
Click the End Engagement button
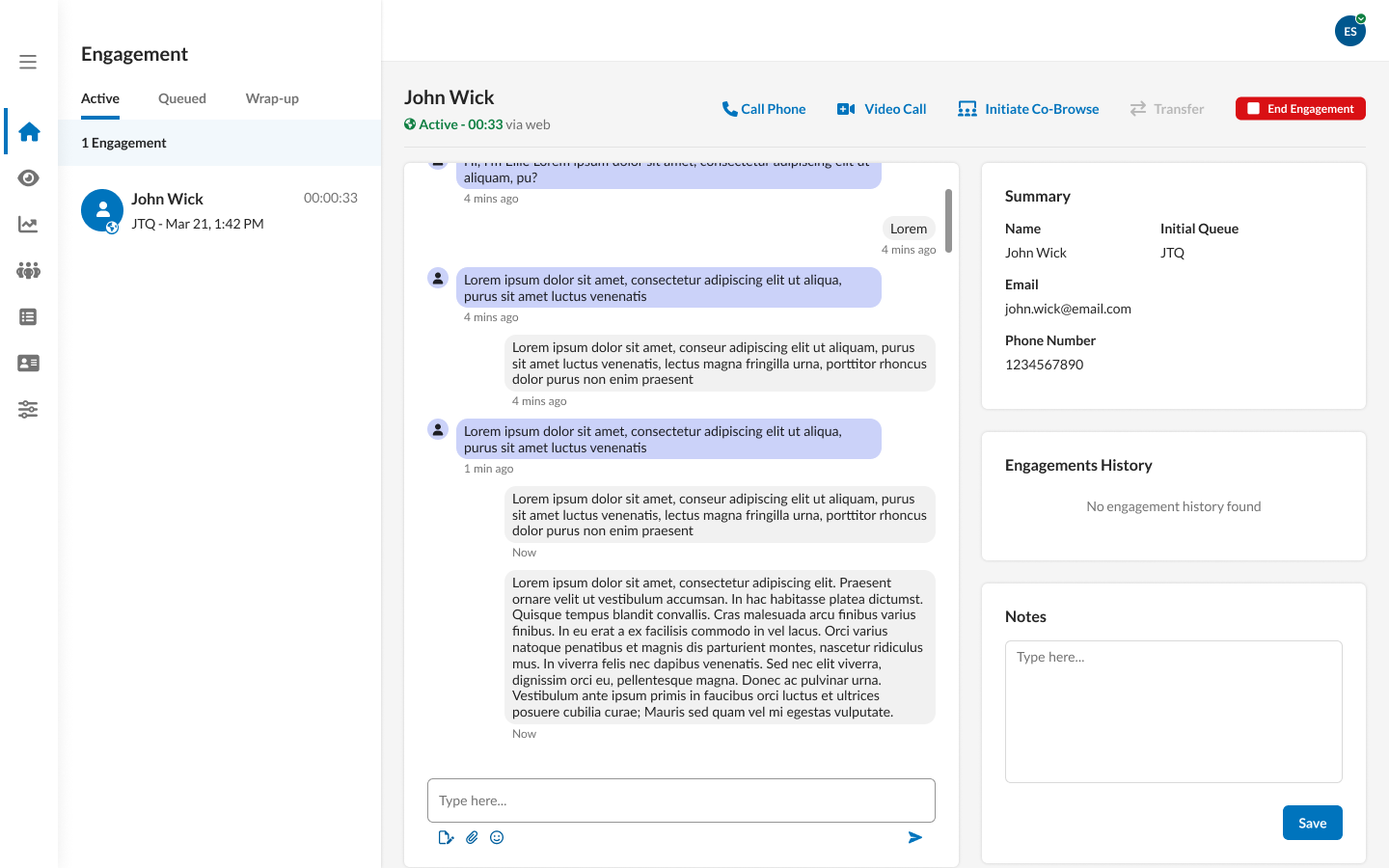1300,109
